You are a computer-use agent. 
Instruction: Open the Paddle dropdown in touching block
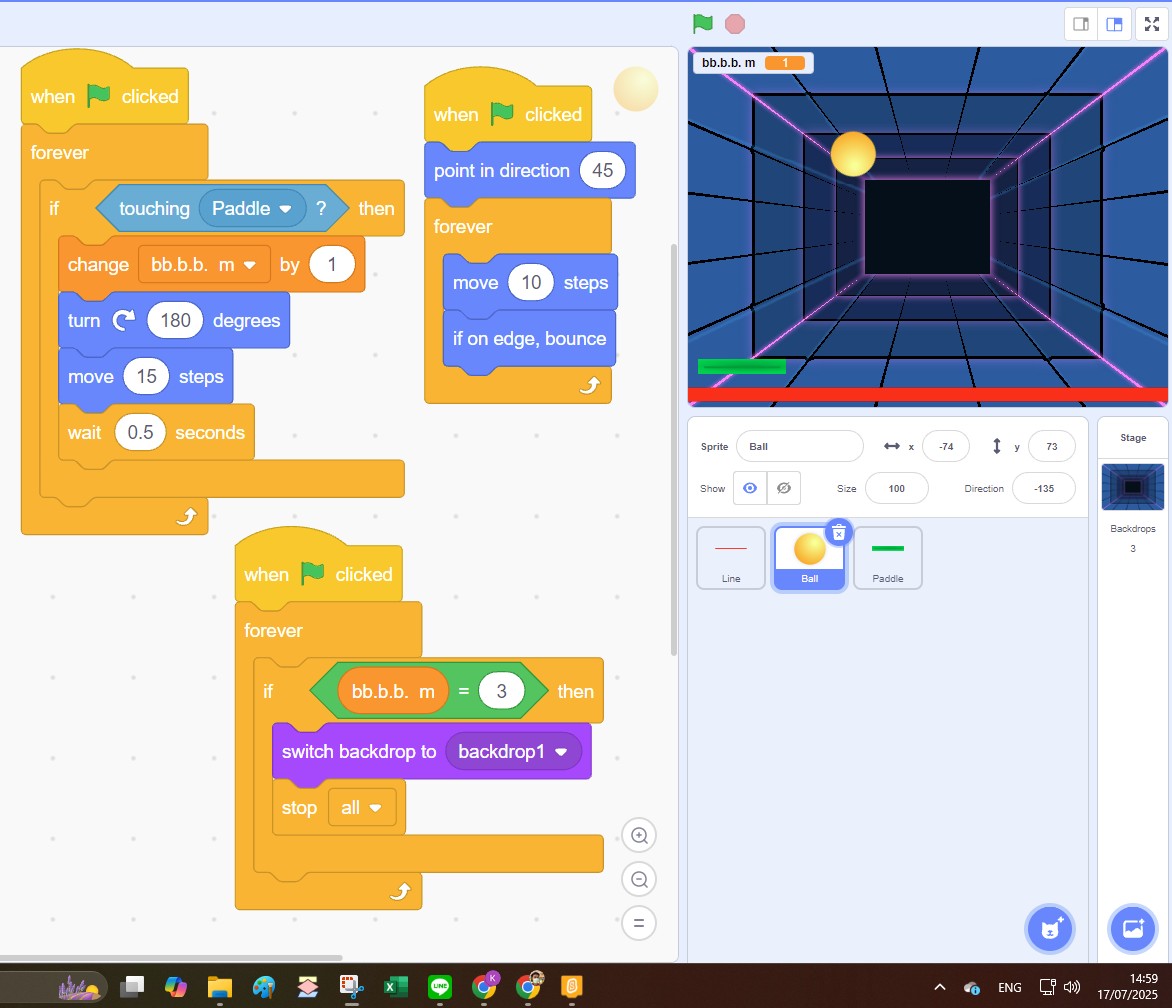[x=252, y=208]
